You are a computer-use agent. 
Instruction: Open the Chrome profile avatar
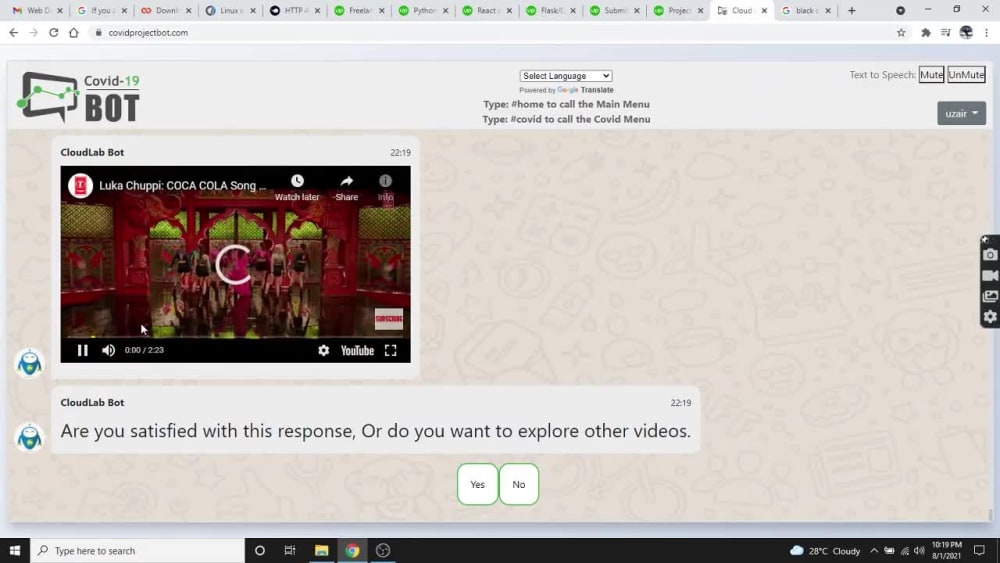pos(966,33)
